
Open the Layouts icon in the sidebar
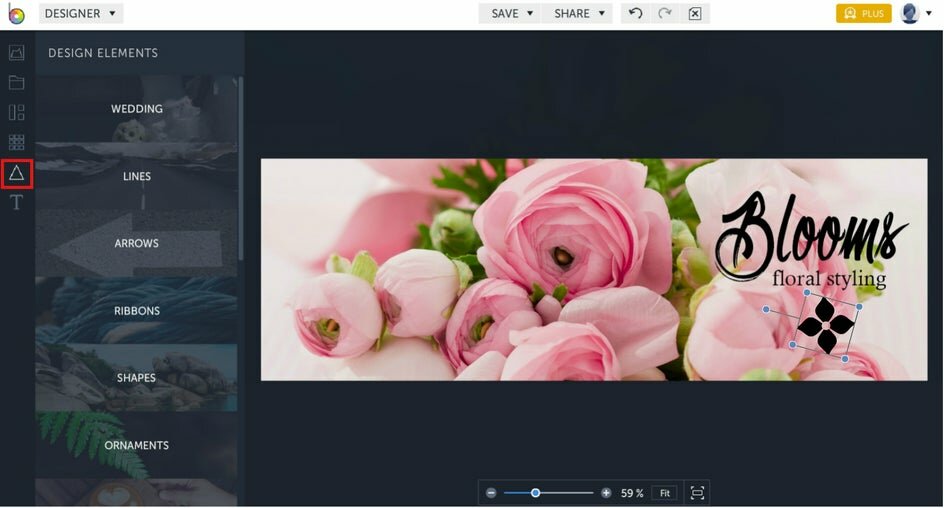pyautogui.click(x=16, y=113)
